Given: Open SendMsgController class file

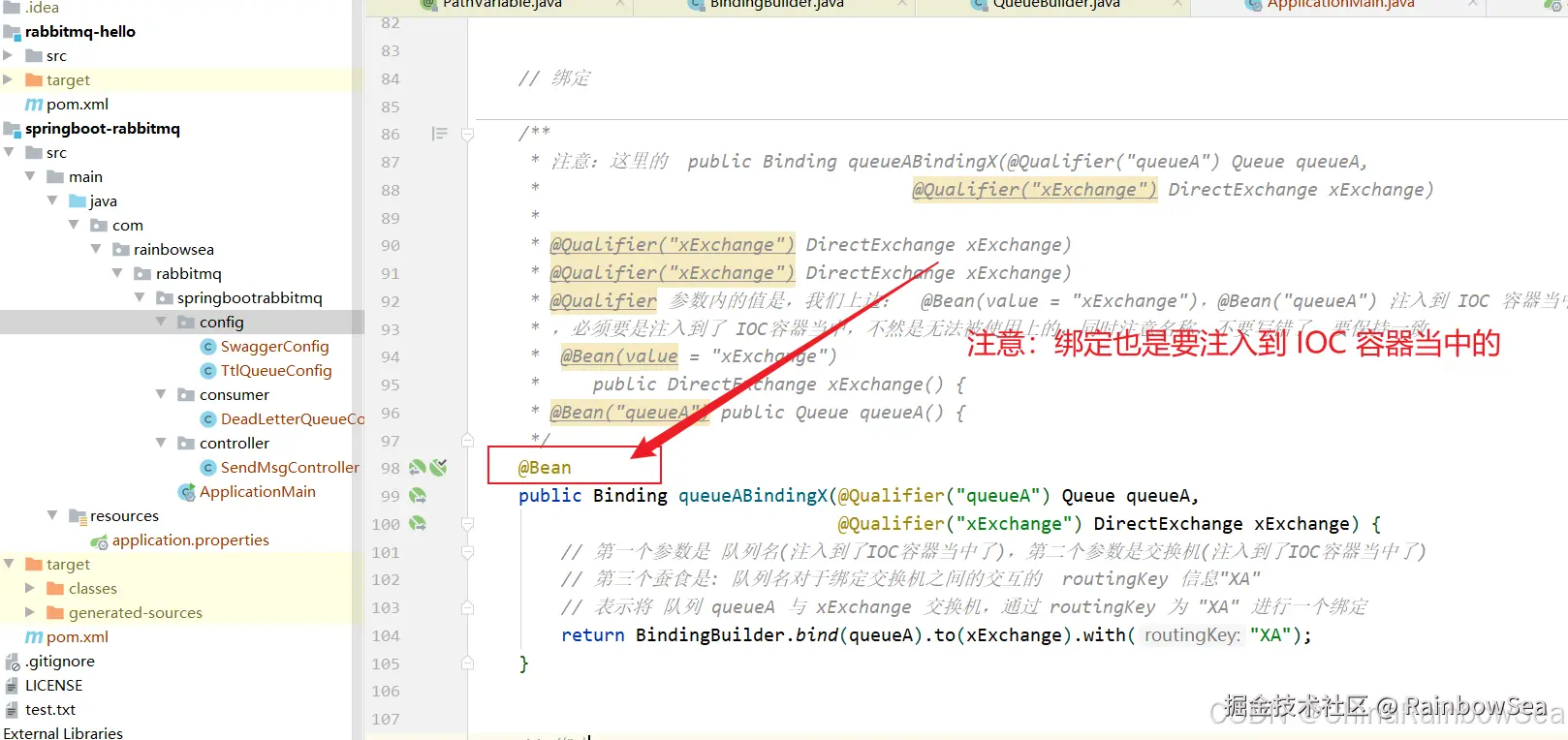Looking at the screenshot, I should 290,468.
